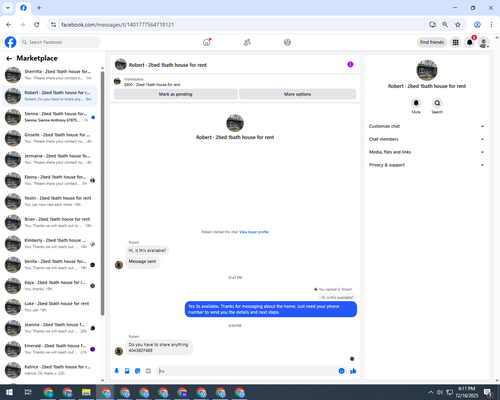Open the apps menu grid icon

pos(455,42)
